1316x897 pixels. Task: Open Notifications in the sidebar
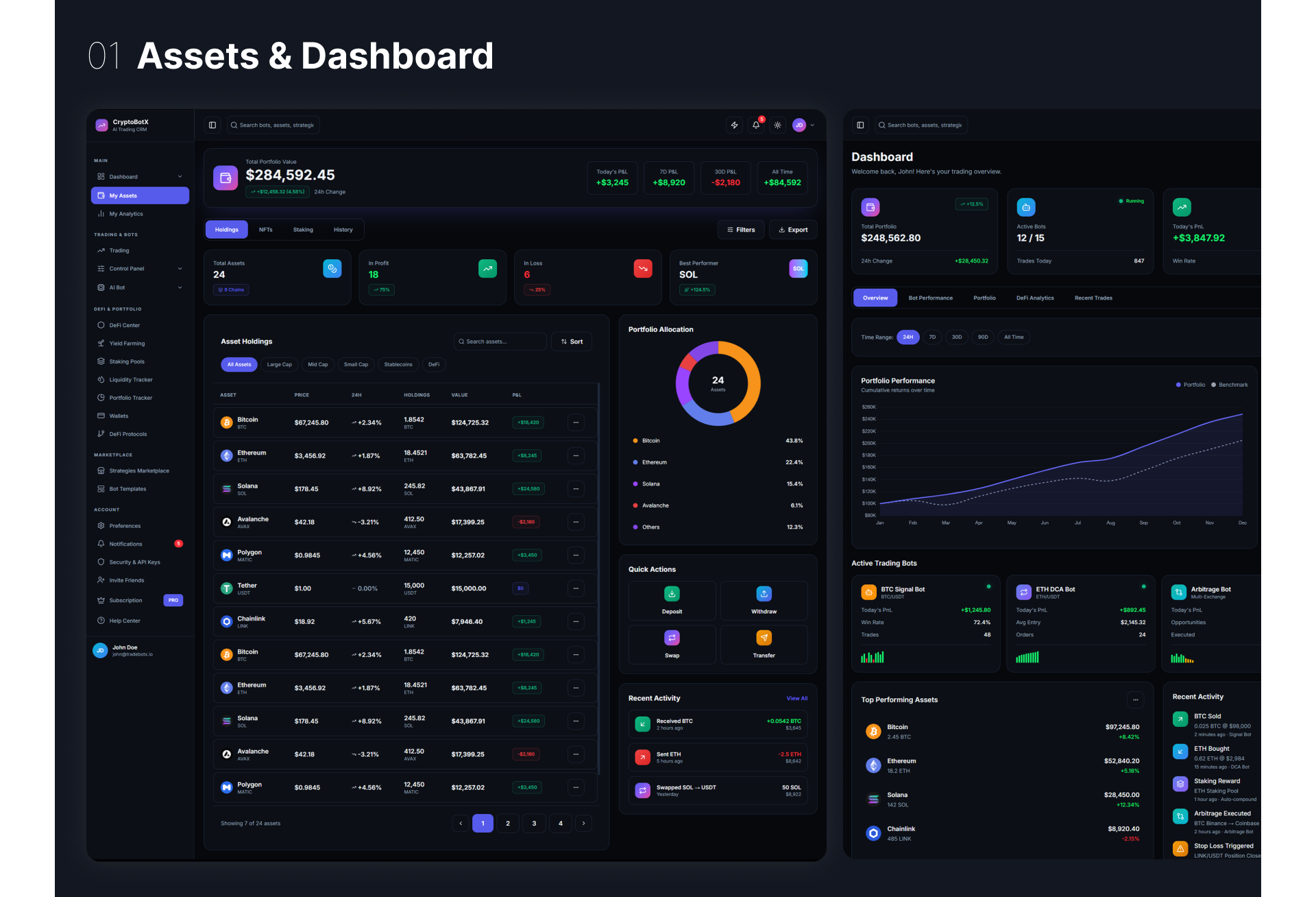pyautogui.click(x=140, y=544)
